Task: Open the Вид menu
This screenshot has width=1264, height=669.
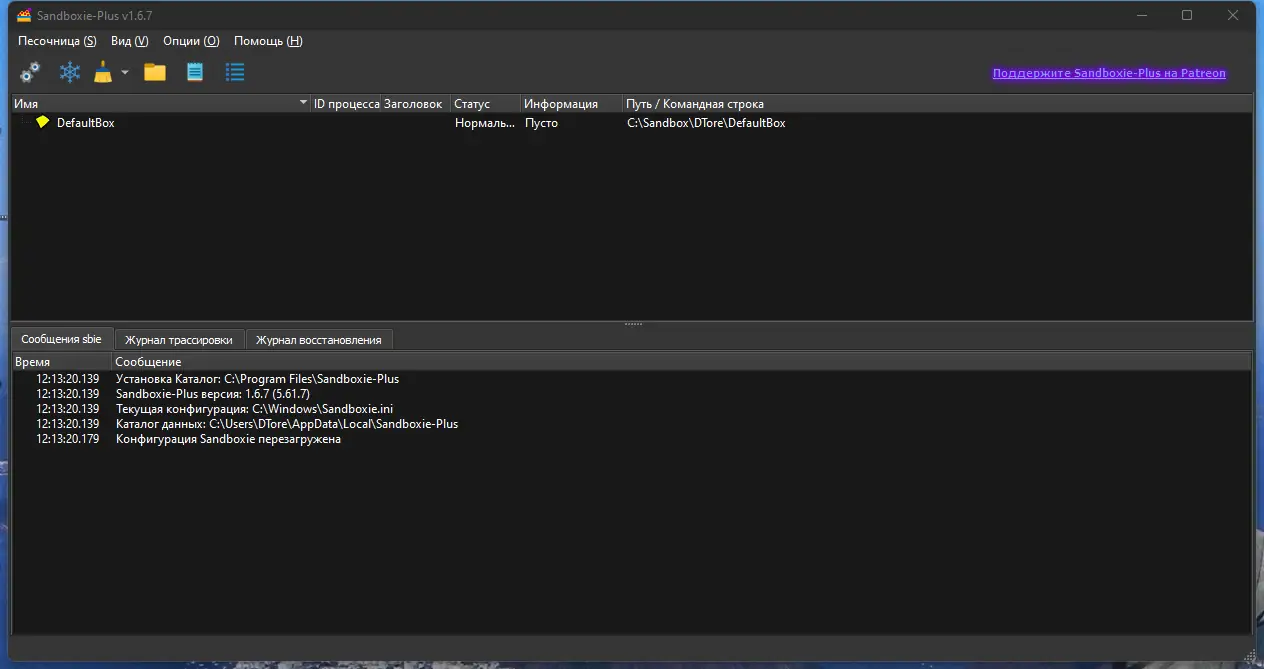Action: pyautogui.click(x=129, y=41)
